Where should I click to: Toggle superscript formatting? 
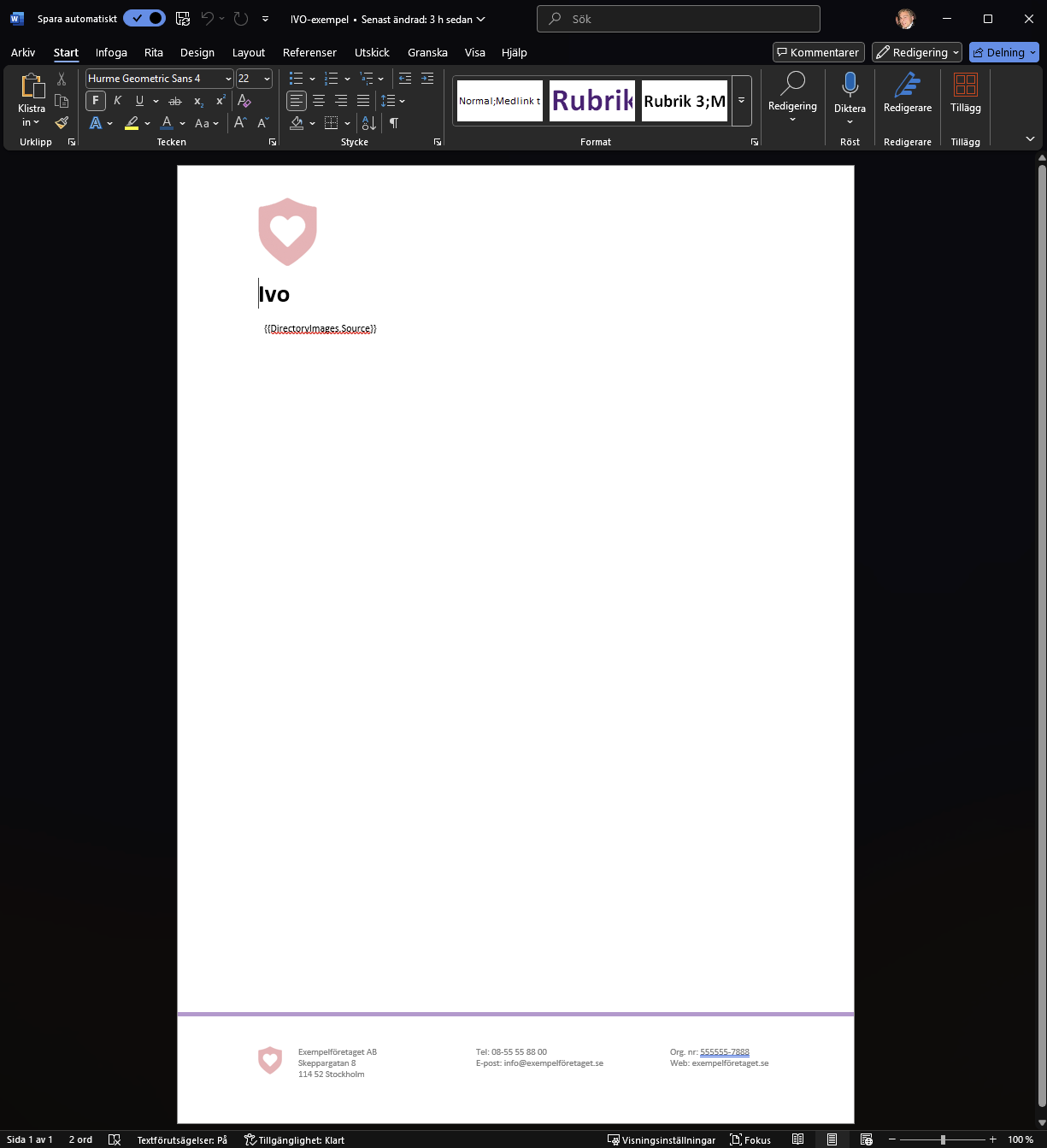click(x=221, y=101)
